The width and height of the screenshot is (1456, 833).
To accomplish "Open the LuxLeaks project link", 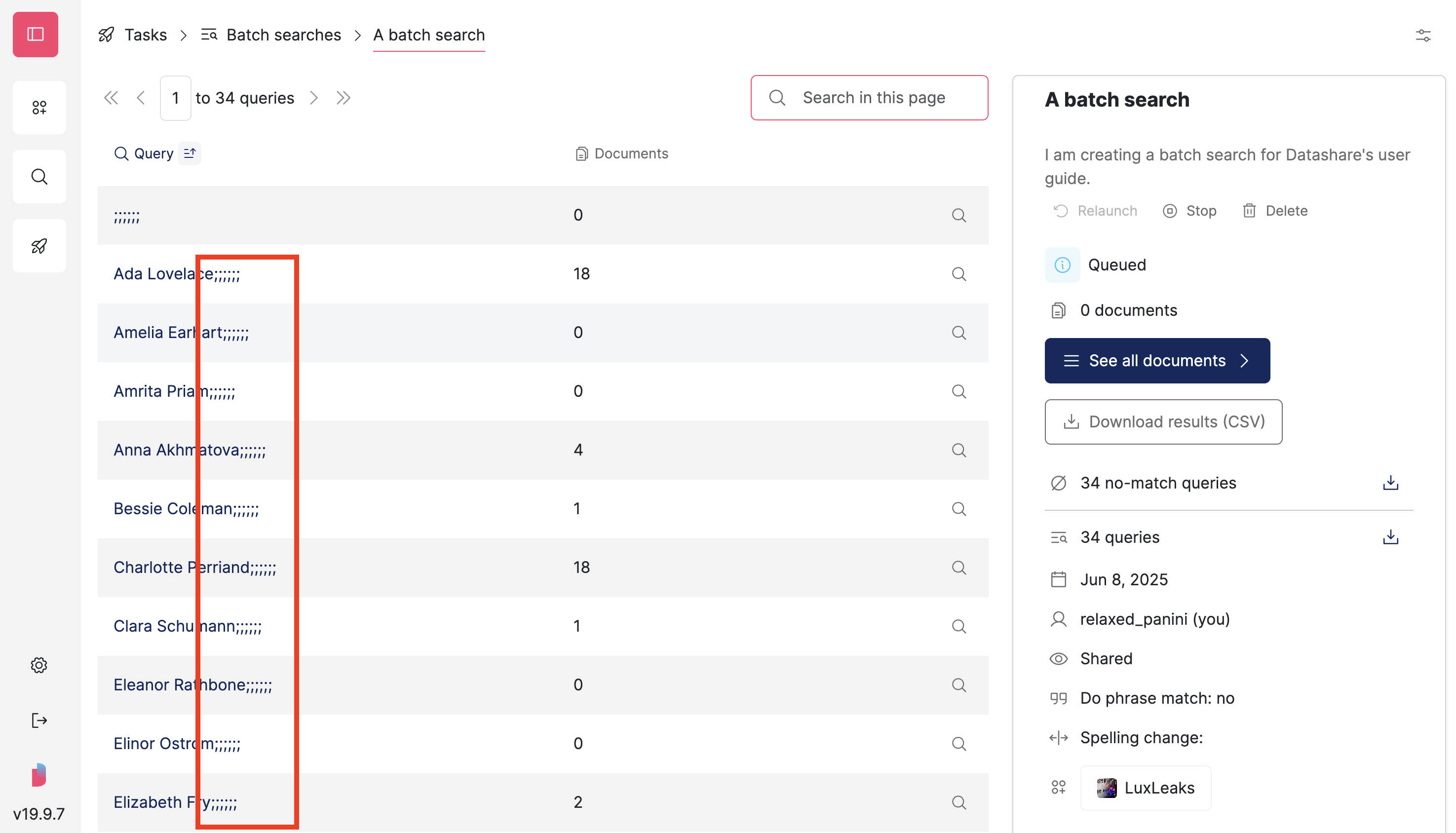I will point(1145,788).
